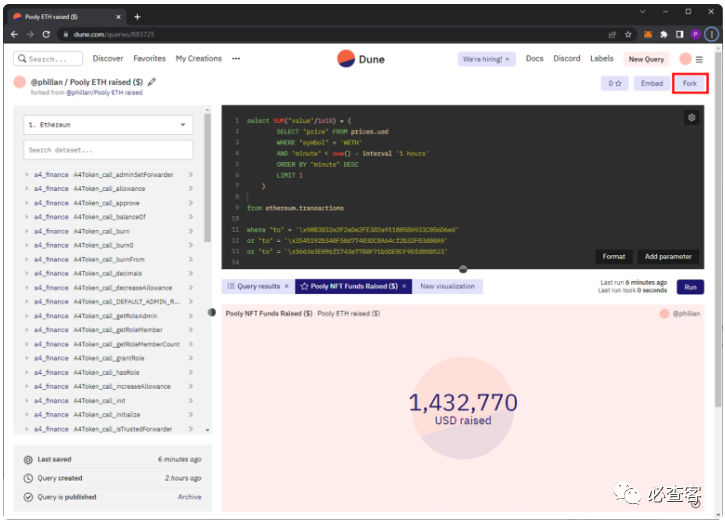Open a new browser tab with plus
The height and width of the screenshot is (526, 725).
(137, 17)
